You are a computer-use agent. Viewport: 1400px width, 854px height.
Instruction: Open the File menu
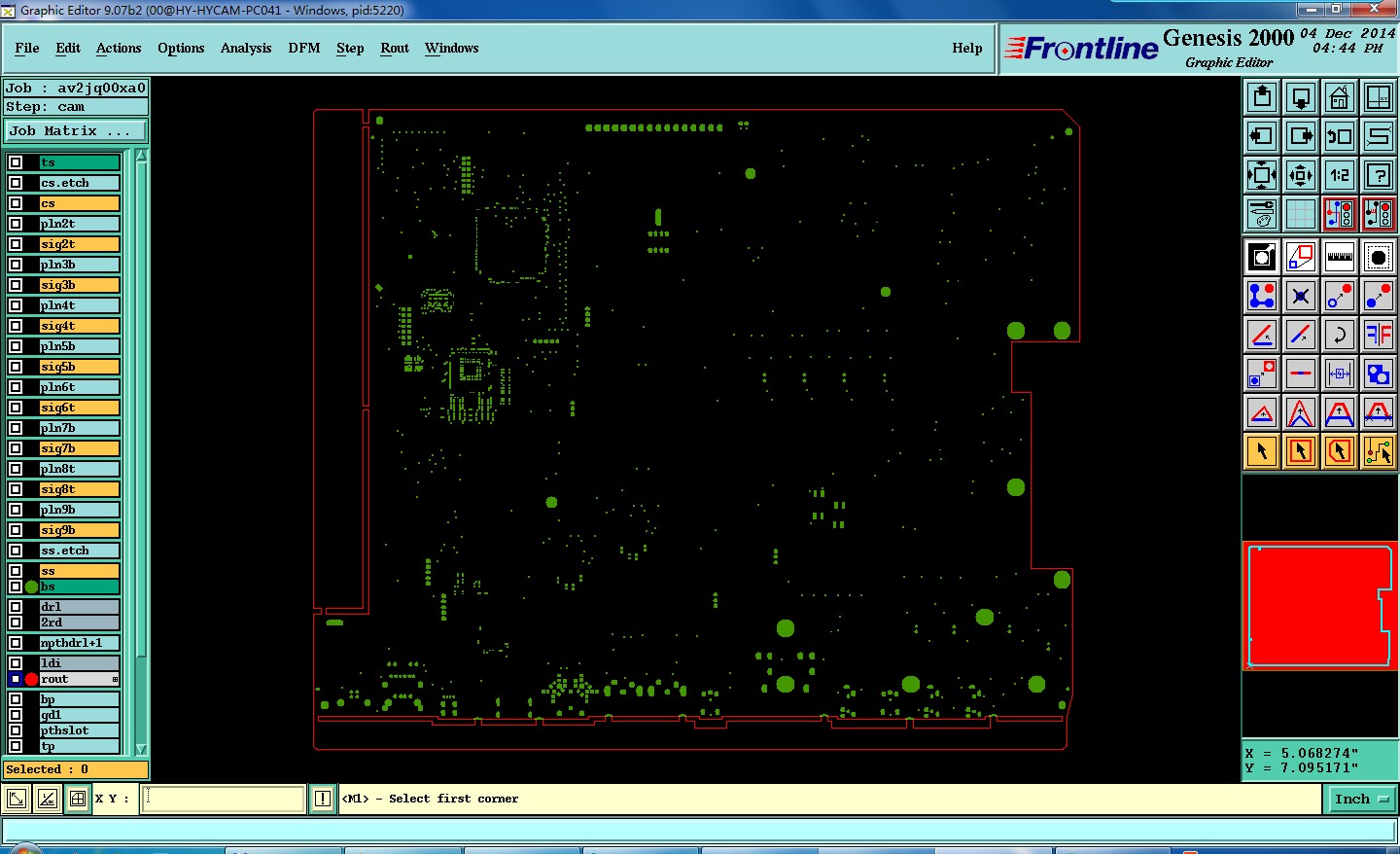tap(27, 48)
